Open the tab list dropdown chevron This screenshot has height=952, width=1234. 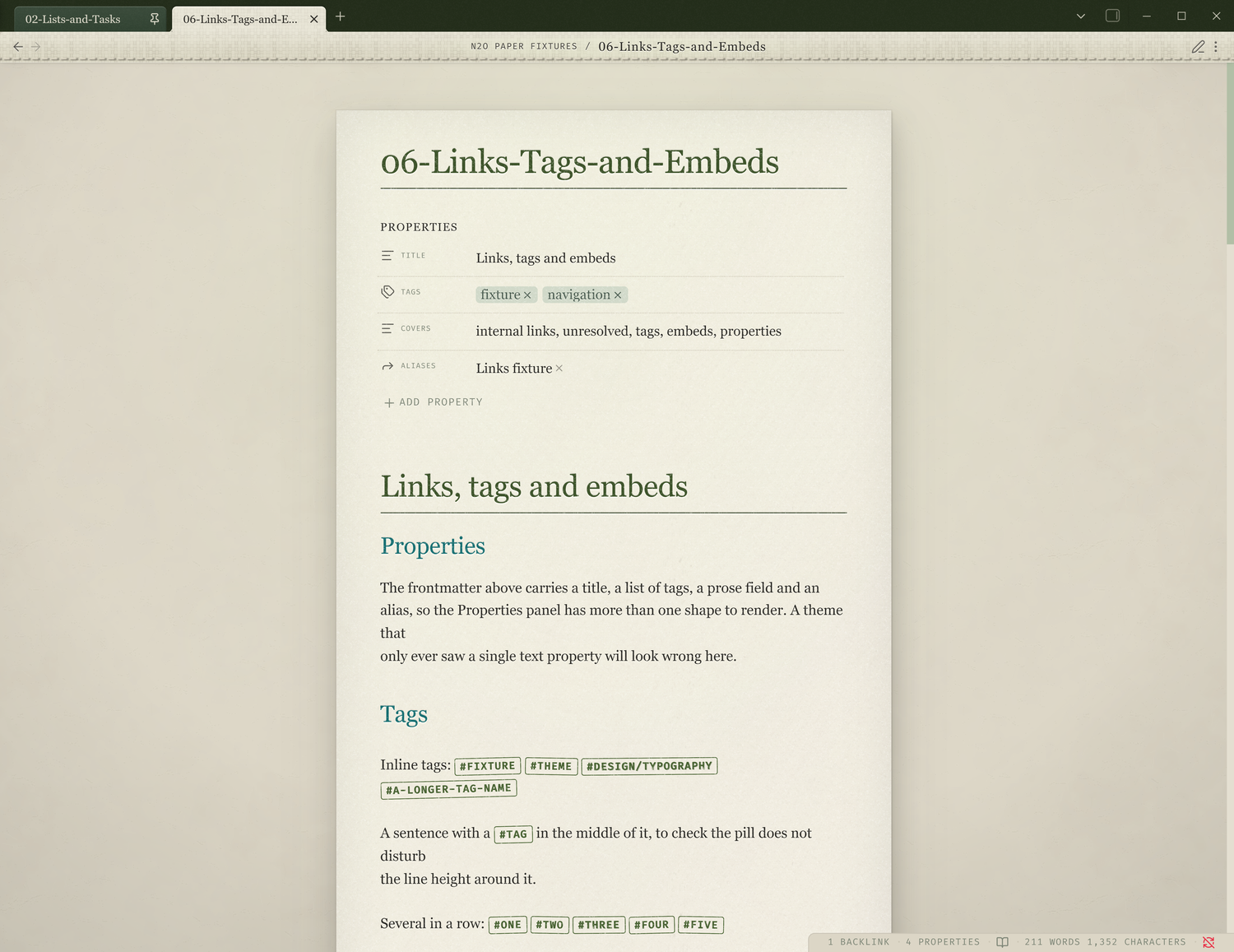(1081, 16)
